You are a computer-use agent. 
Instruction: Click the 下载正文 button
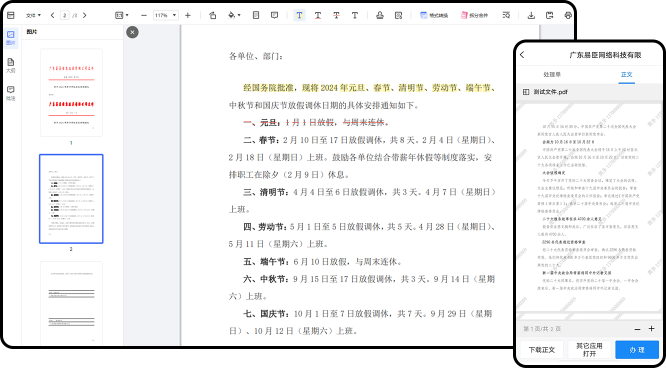click(542, 350)
